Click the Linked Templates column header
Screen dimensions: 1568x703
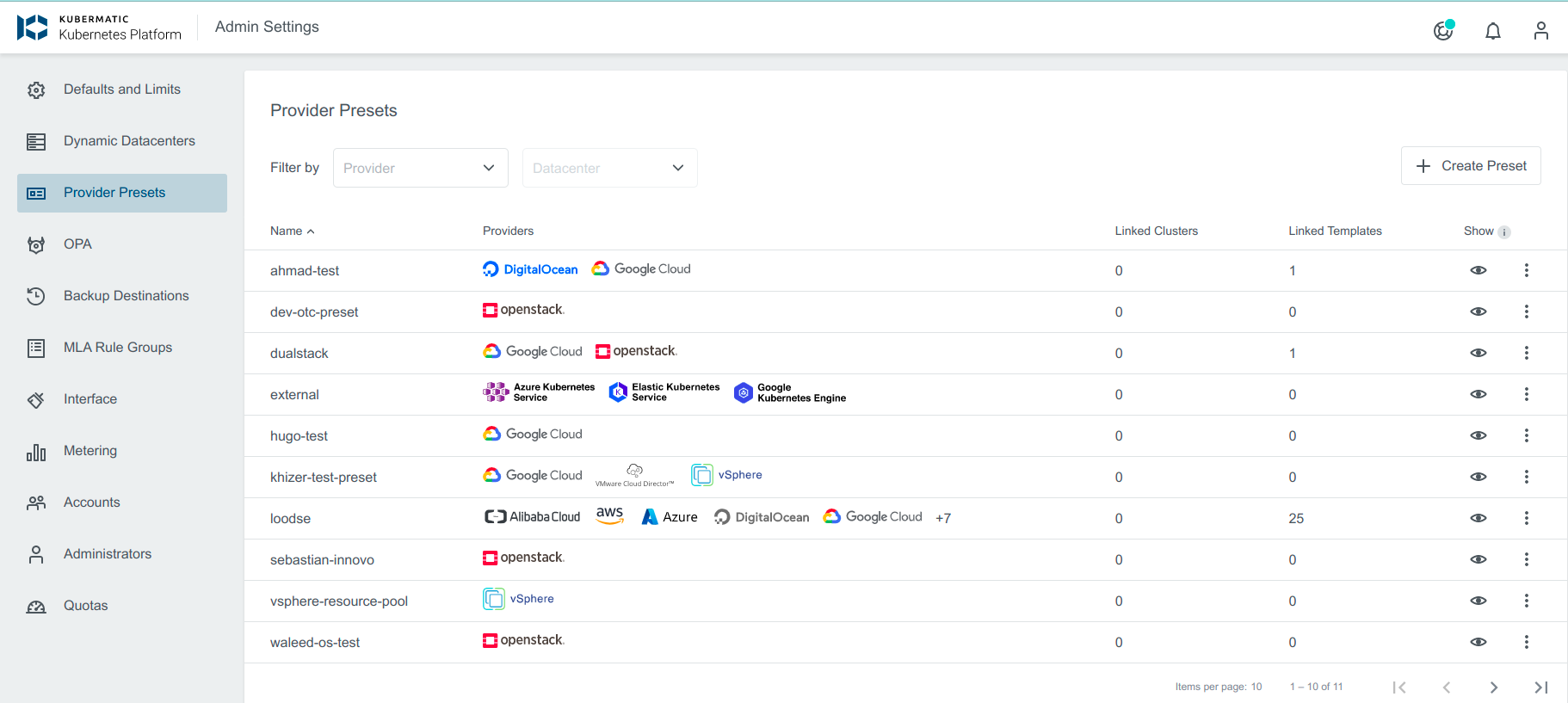1335,231
